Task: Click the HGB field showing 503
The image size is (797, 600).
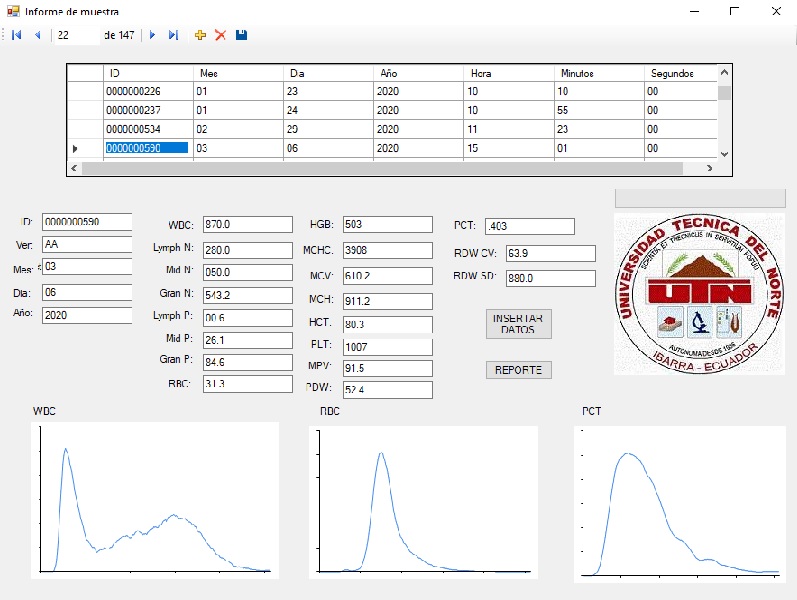Action: [388, 224]
